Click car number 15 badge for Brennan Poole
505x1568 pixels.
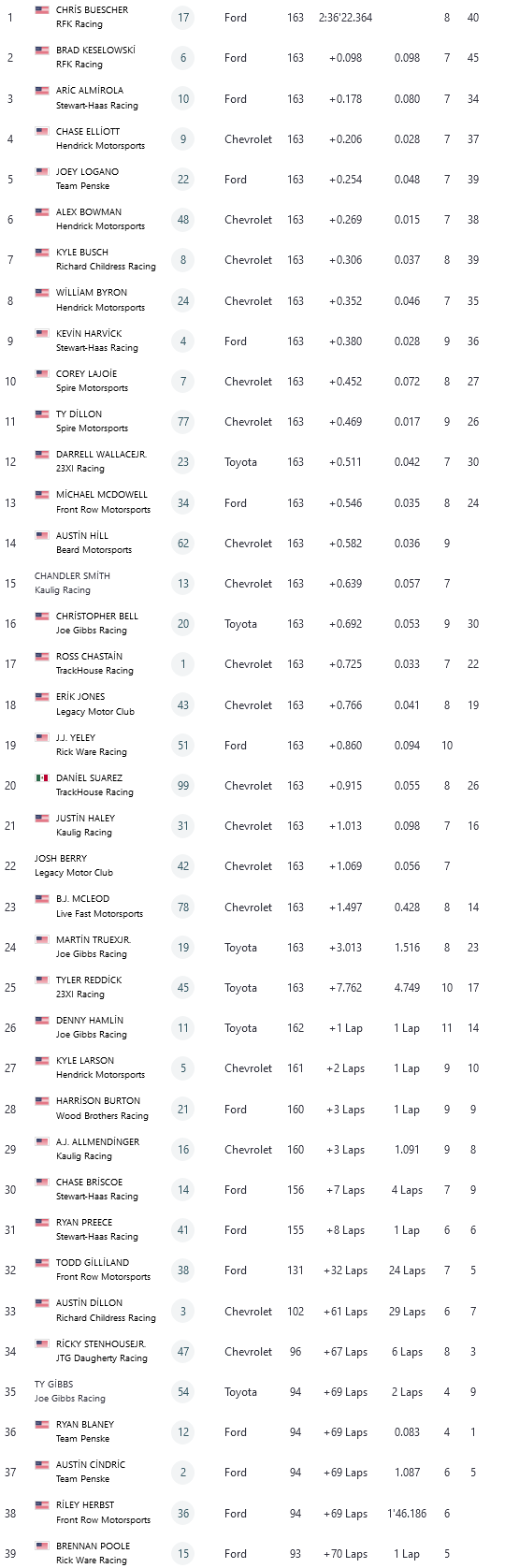pyautogui.click(x=183, y=1554)
